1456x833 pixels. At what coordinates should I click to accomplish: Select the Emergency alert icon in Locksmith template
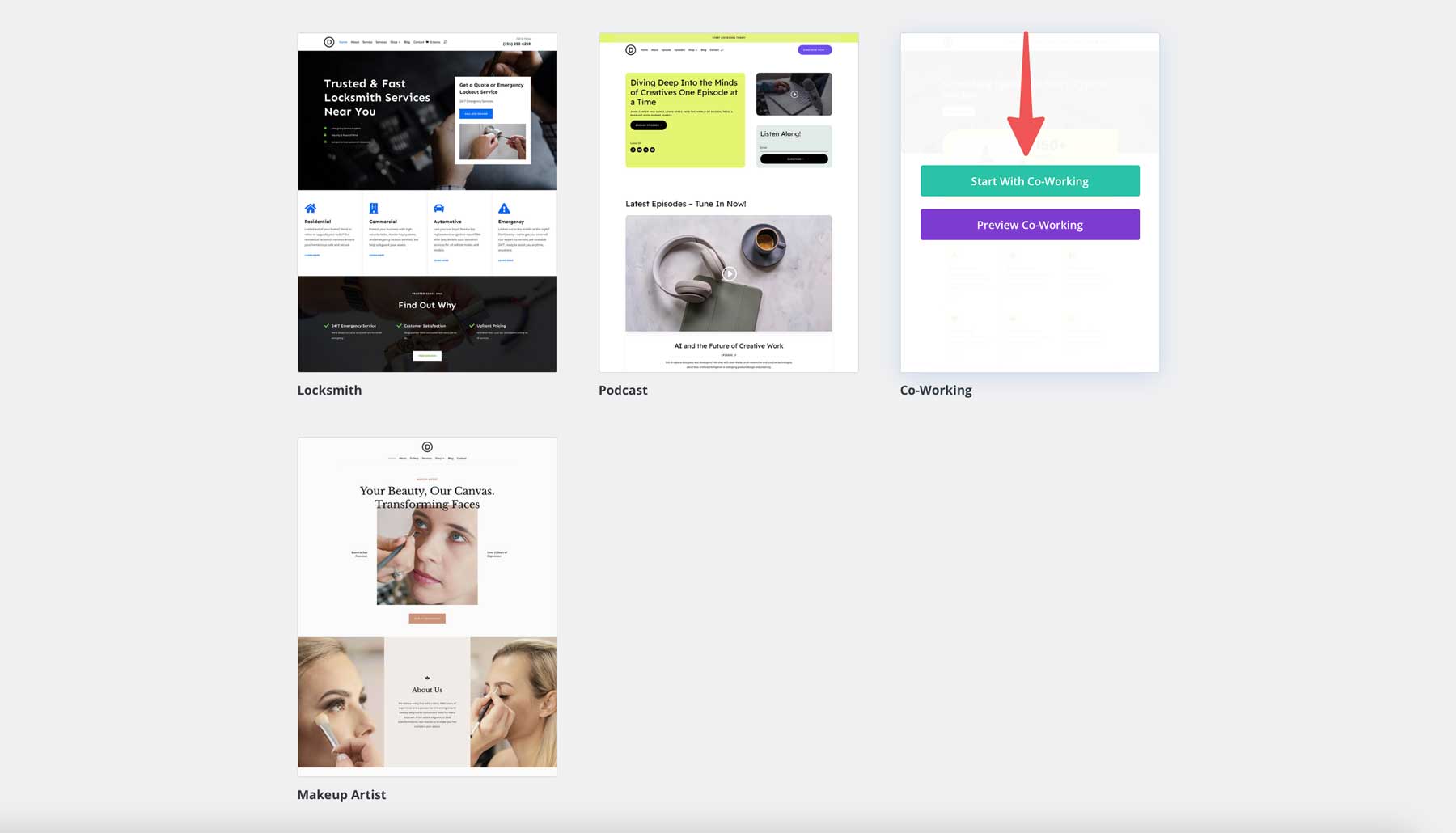504,209
